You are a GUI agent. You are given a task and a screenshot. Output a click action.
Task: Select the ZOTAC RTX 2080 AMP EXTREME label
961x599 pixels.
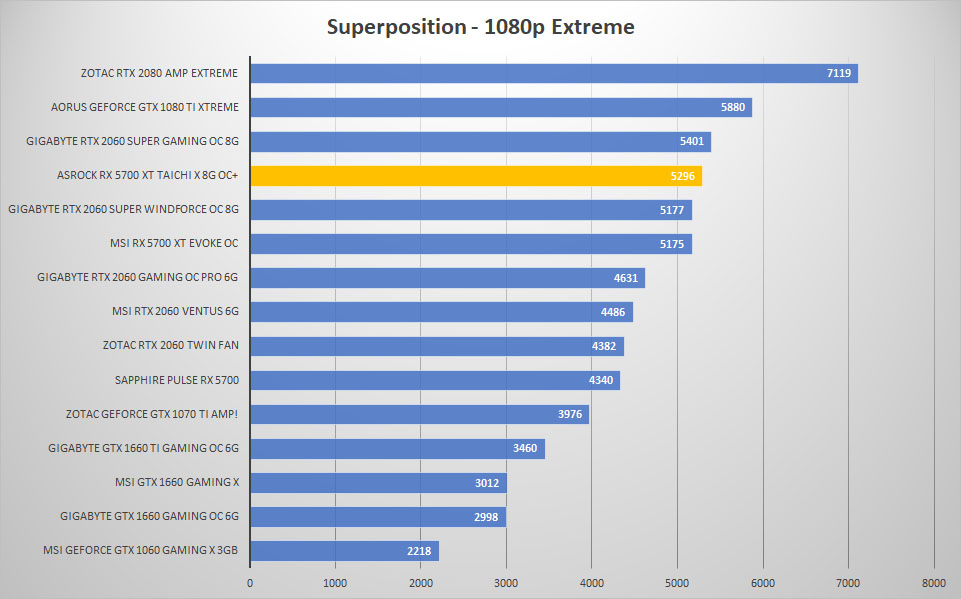point(159,73)
